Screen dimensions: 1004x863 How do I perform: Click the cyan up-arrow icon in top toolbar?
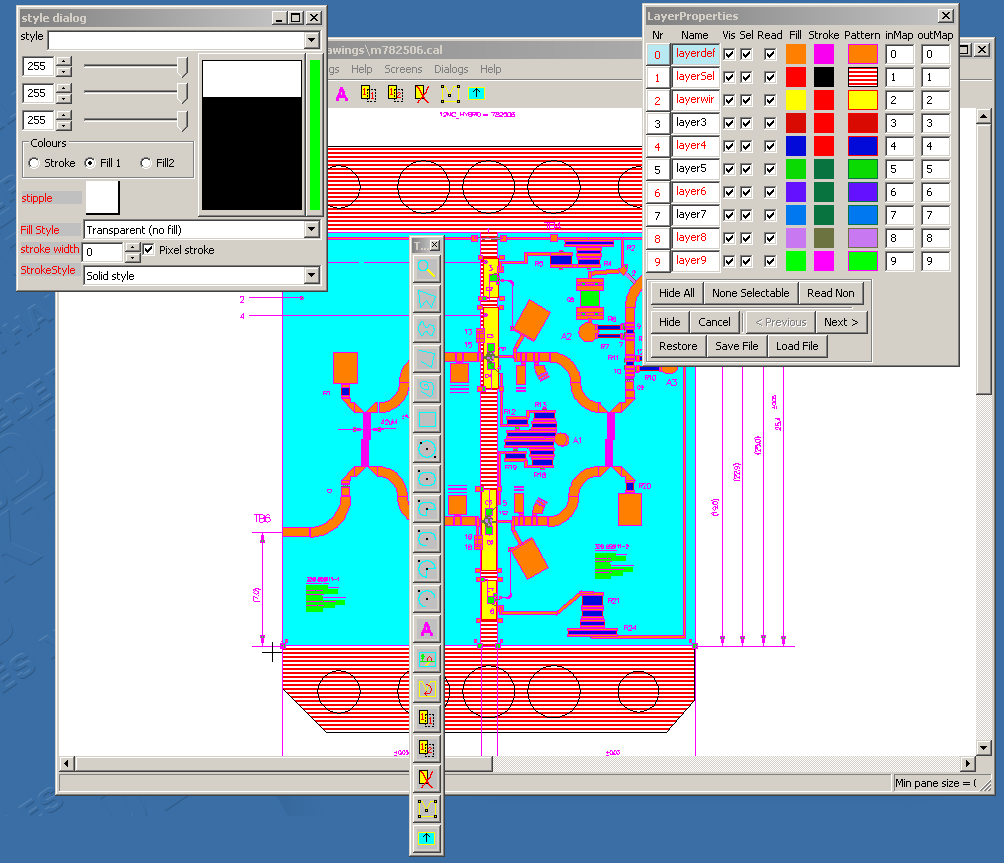click(477, 94)
